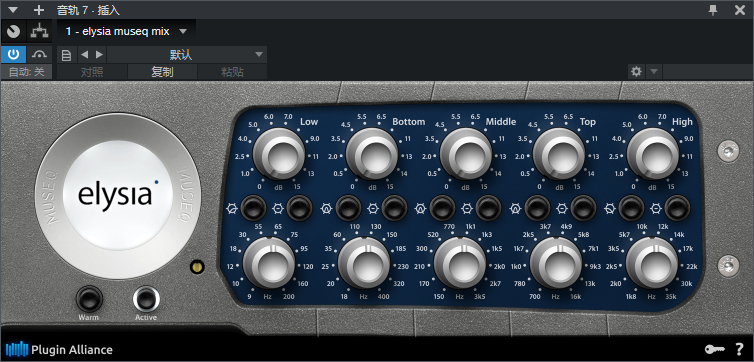
Task: Click the plugin power bypass icon
Action: [13, 55]
